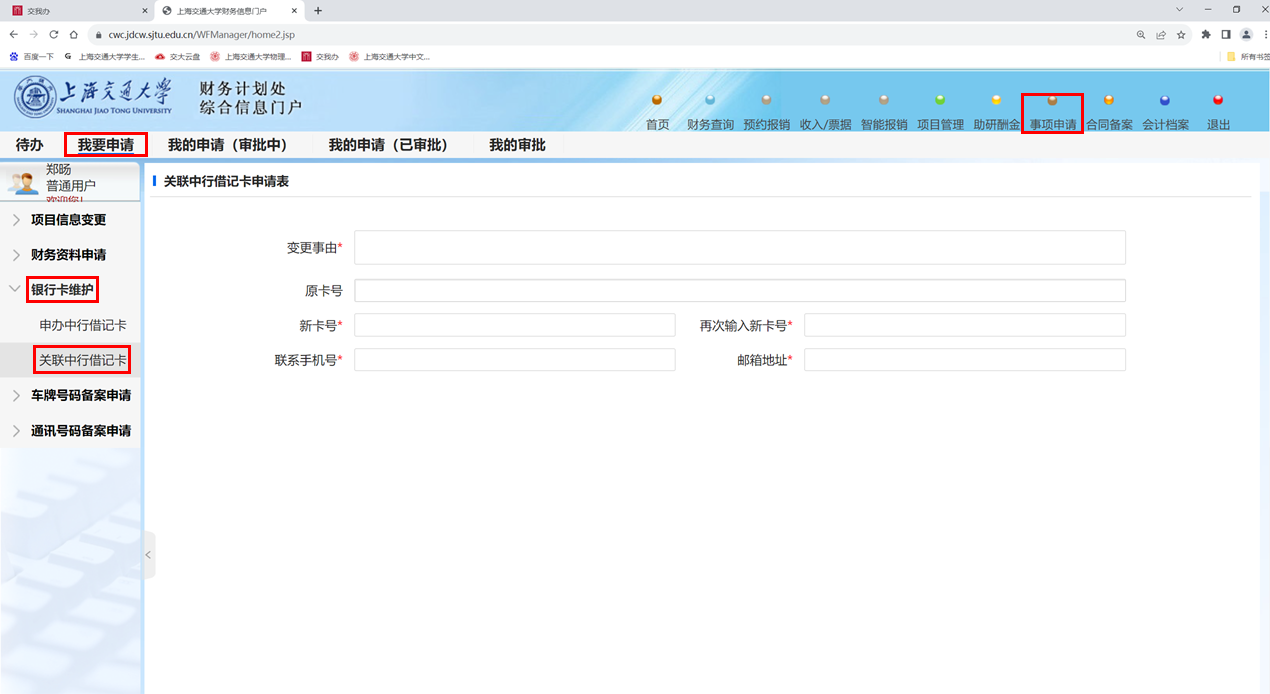This screenshot has height=694, width=1270.
Task: Open 预约报销 navigation icon
Action: (x=766, y=100)
